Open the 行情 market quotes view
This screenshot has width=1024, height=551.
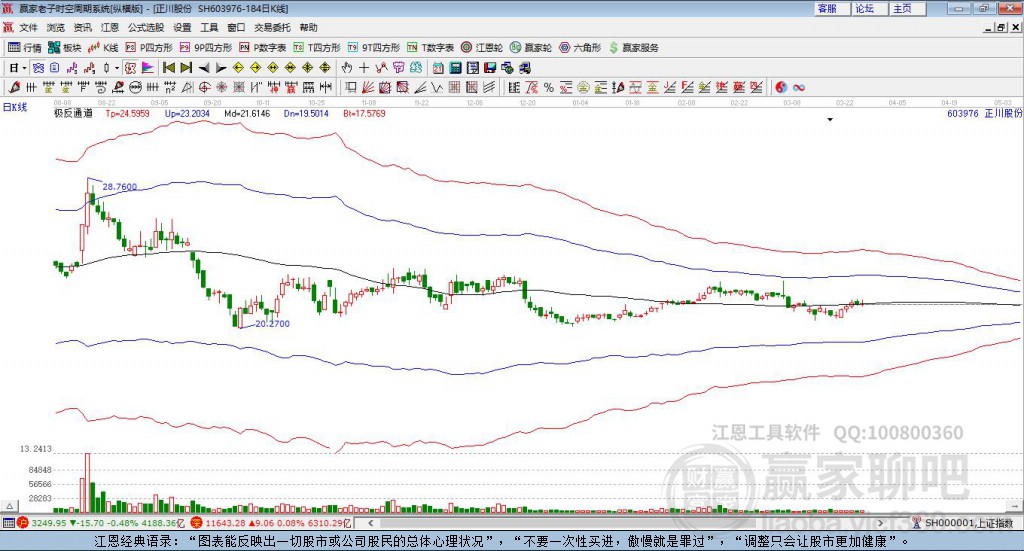click(24, 48)
